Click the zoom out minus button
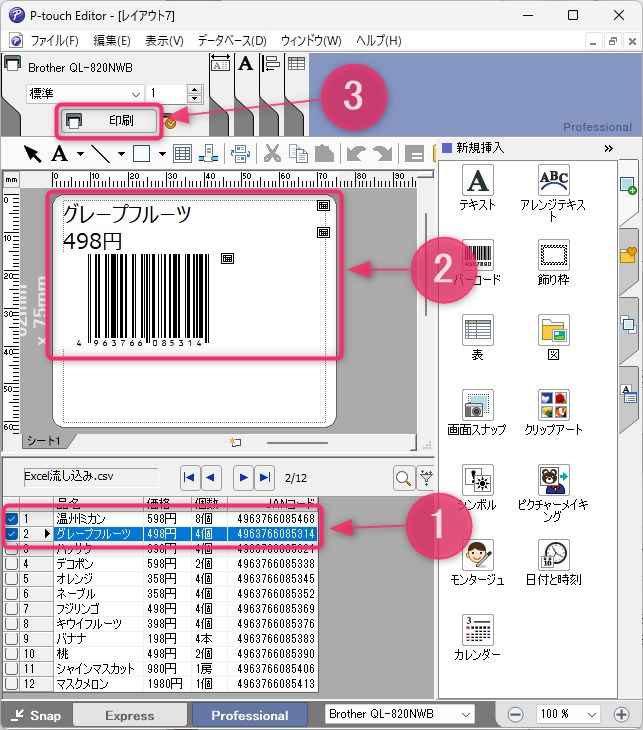Image resolution: width=643 pixels, height=730 pixels. tap(515, 714)
